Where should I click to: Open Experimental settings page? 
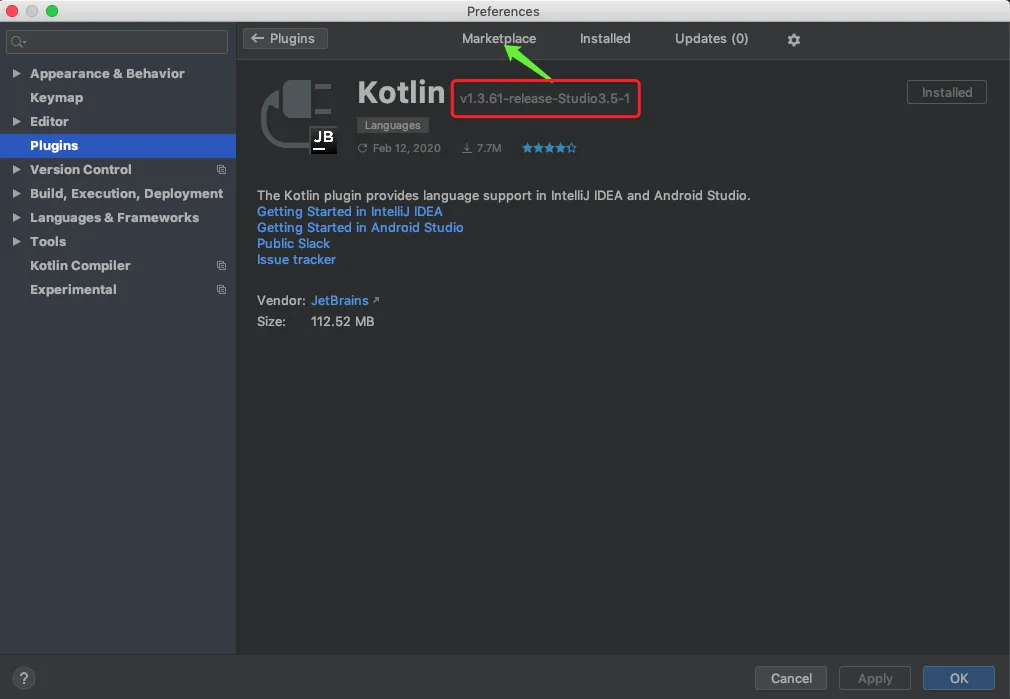point(73,289)
